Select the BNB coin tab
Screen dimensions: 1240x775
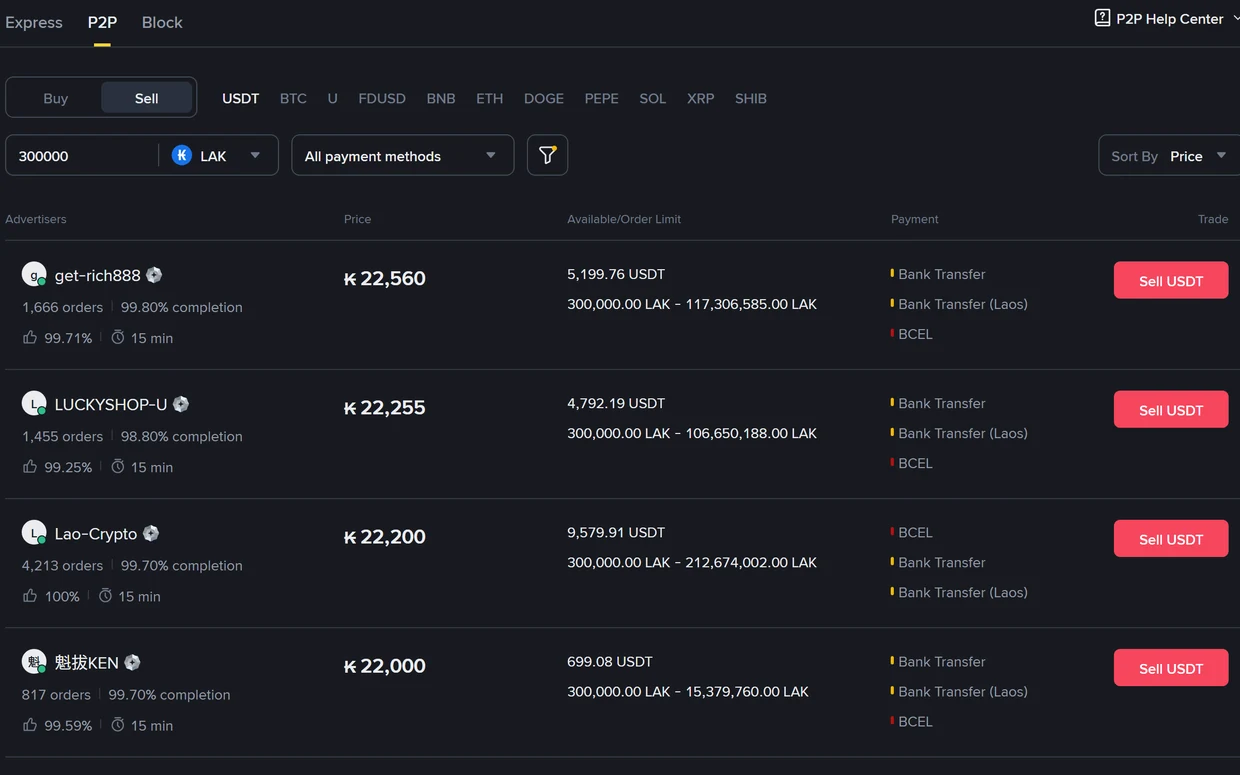point(441,98)
